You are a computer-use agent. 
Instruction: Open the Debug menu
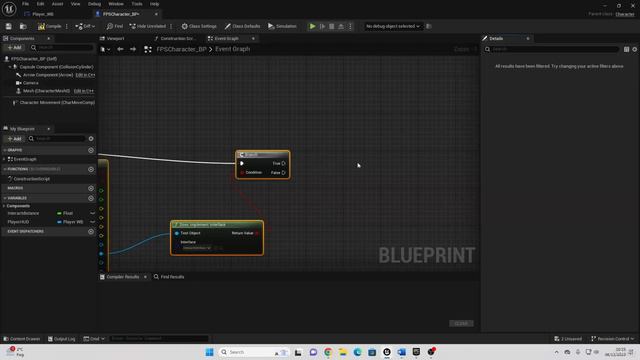[94, 4]
